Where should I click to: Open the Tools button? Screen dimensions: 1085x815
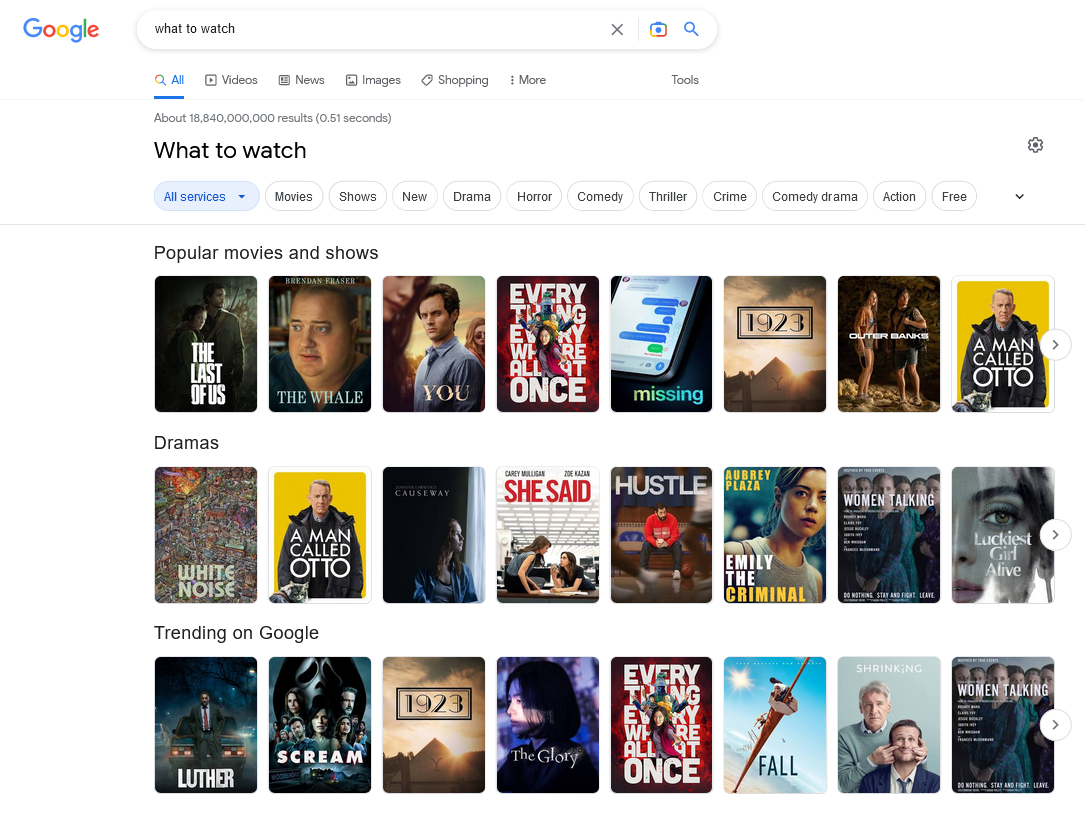(x=685, y=80)
